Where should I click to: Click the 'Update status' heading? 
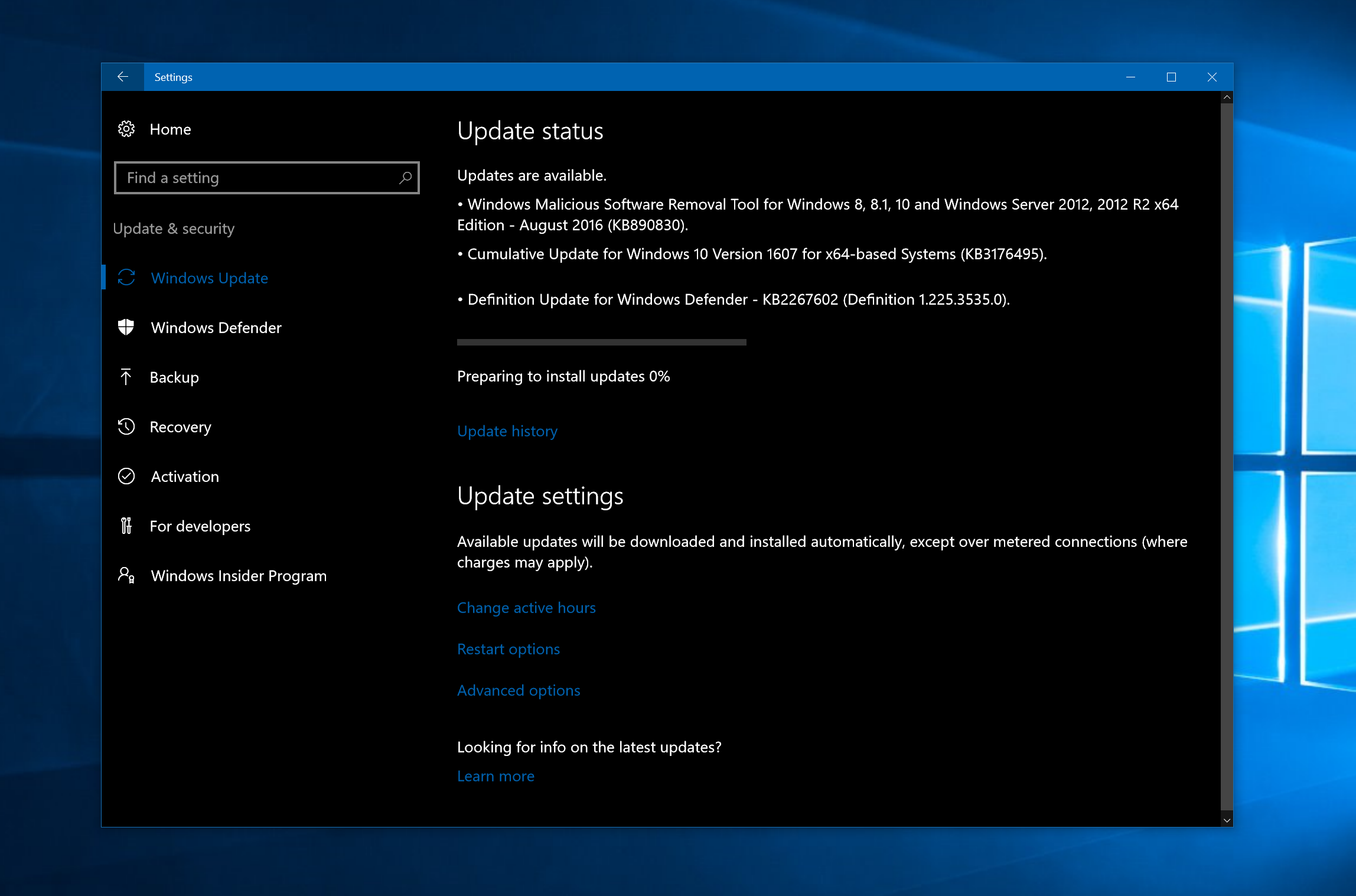tap(530, 131)
